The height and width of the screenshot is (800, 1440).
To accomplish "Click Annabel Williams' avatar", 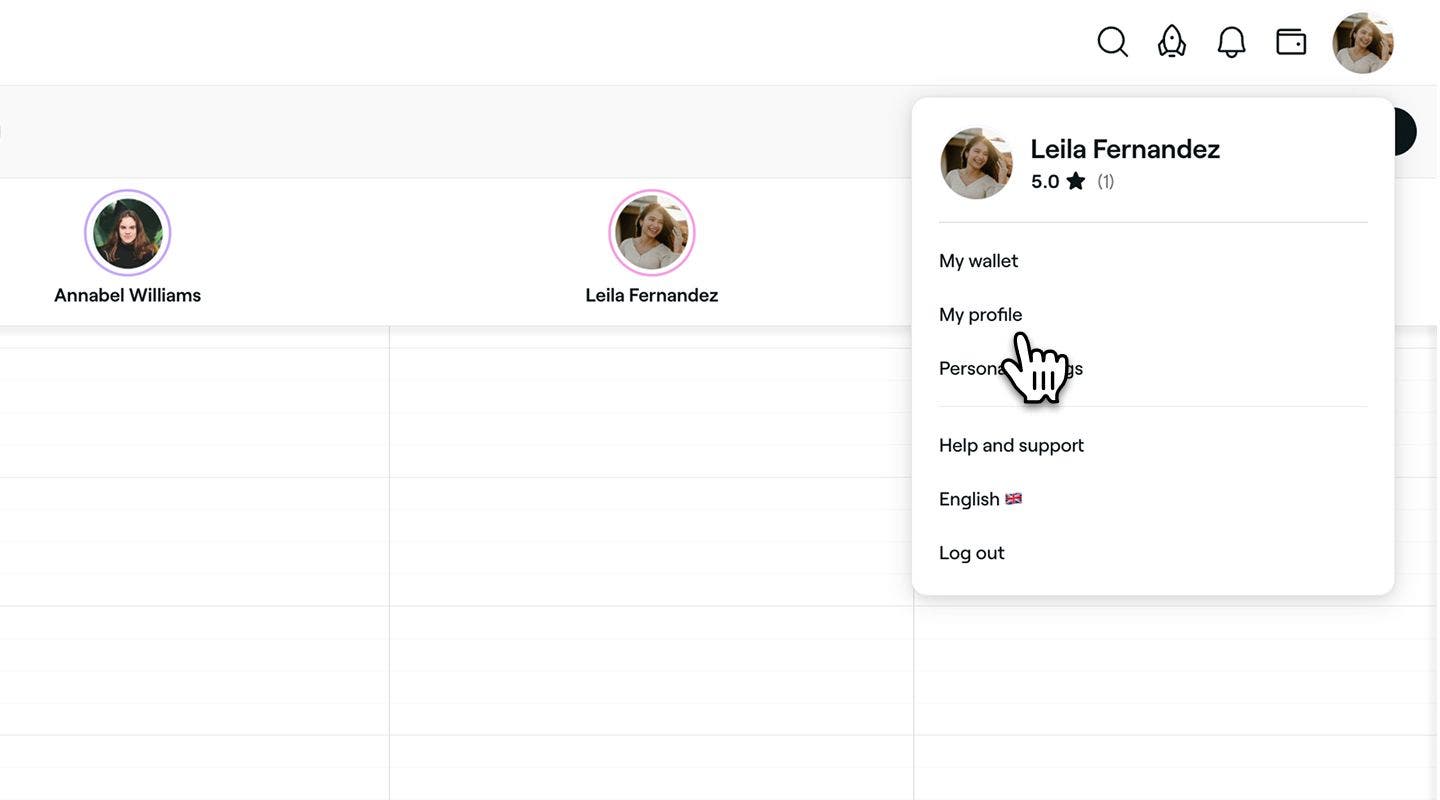I will pyautogui.click(x=128, y=233).
